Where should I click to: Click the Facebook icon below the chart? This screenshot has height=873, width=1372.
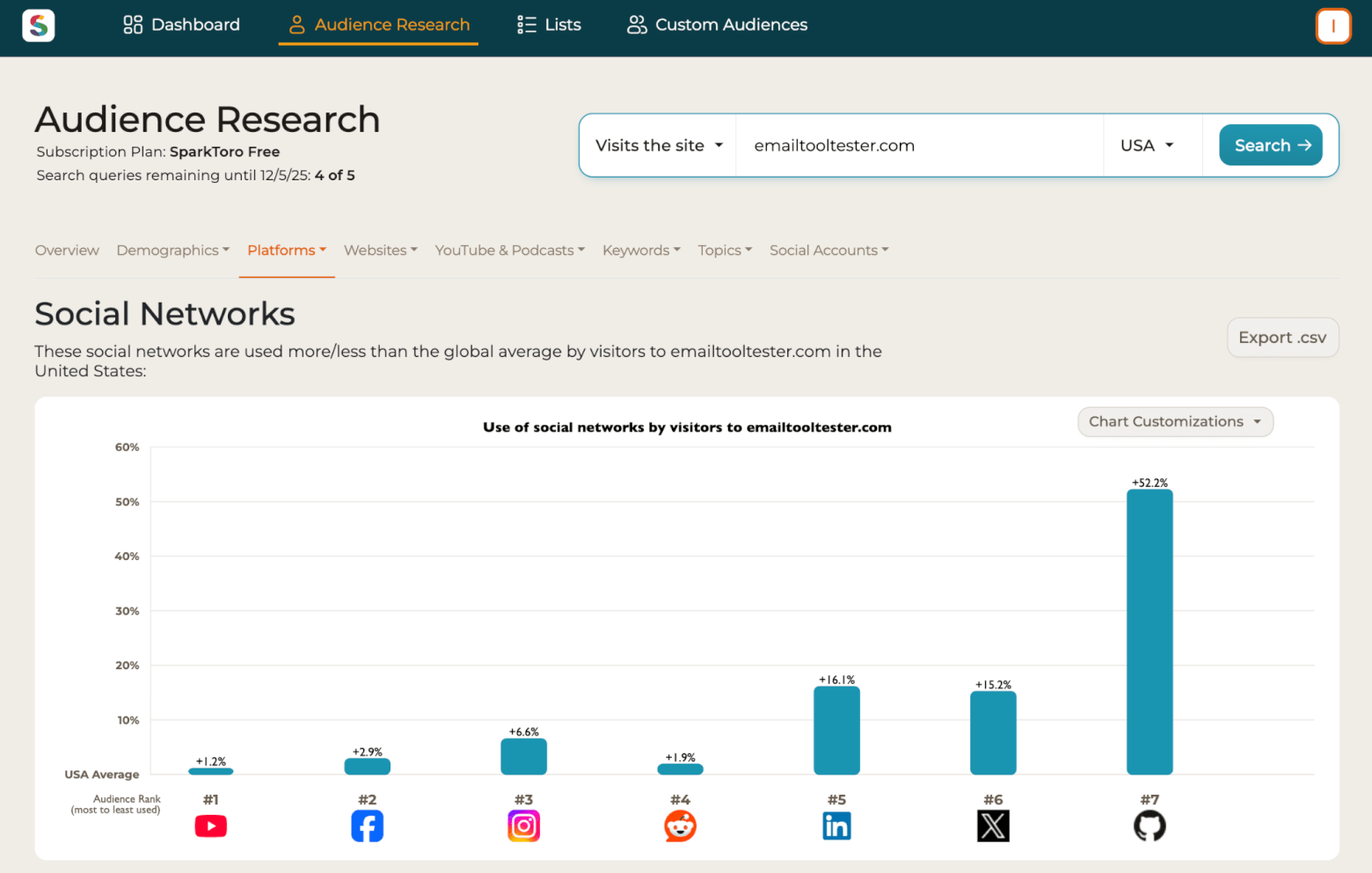pos(367,826)
